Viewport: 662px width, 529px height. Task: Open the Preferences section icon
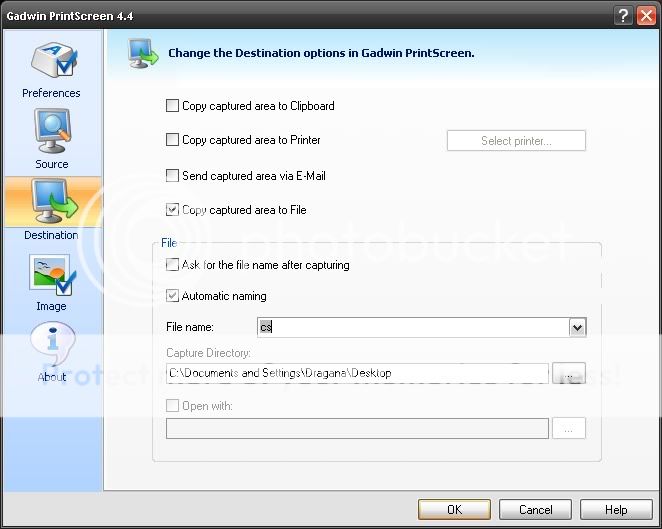coord(53,60)
